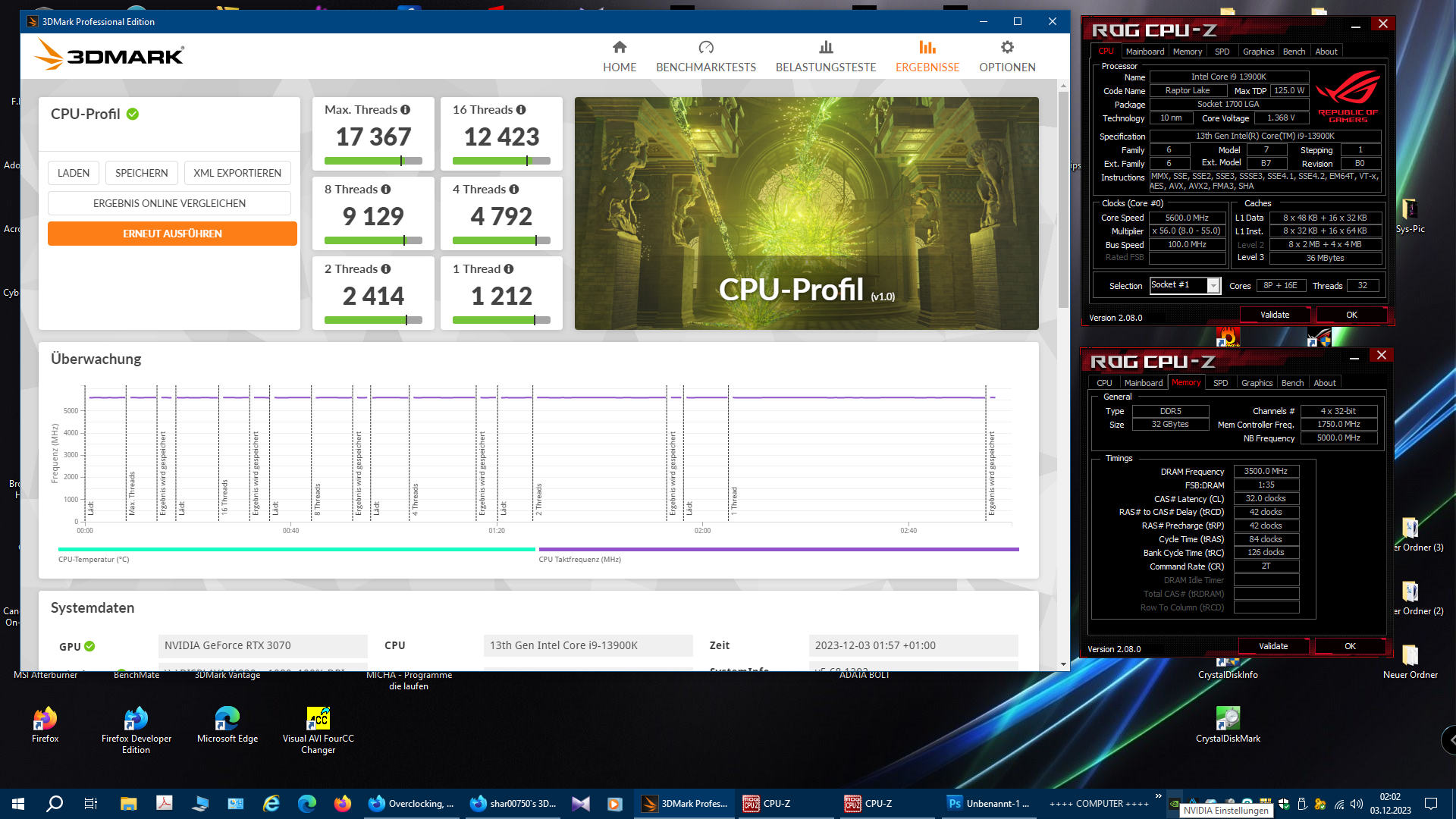This screenshot has width=1456, height=819.
Task: Click the info icon beside 16 Threads
Action: (521, 110)
